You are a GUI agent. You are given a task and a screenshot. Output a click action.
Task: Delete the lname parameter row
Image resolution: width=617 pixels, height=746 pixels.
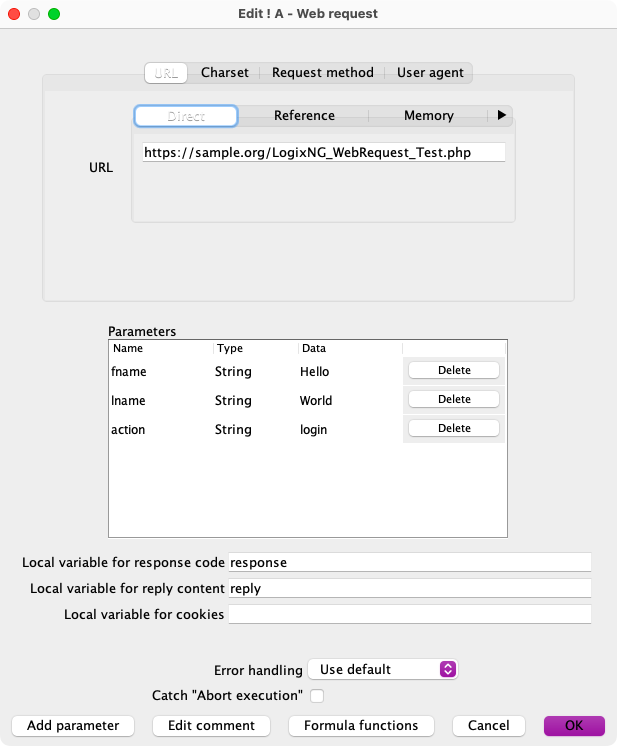pos(454,399)
